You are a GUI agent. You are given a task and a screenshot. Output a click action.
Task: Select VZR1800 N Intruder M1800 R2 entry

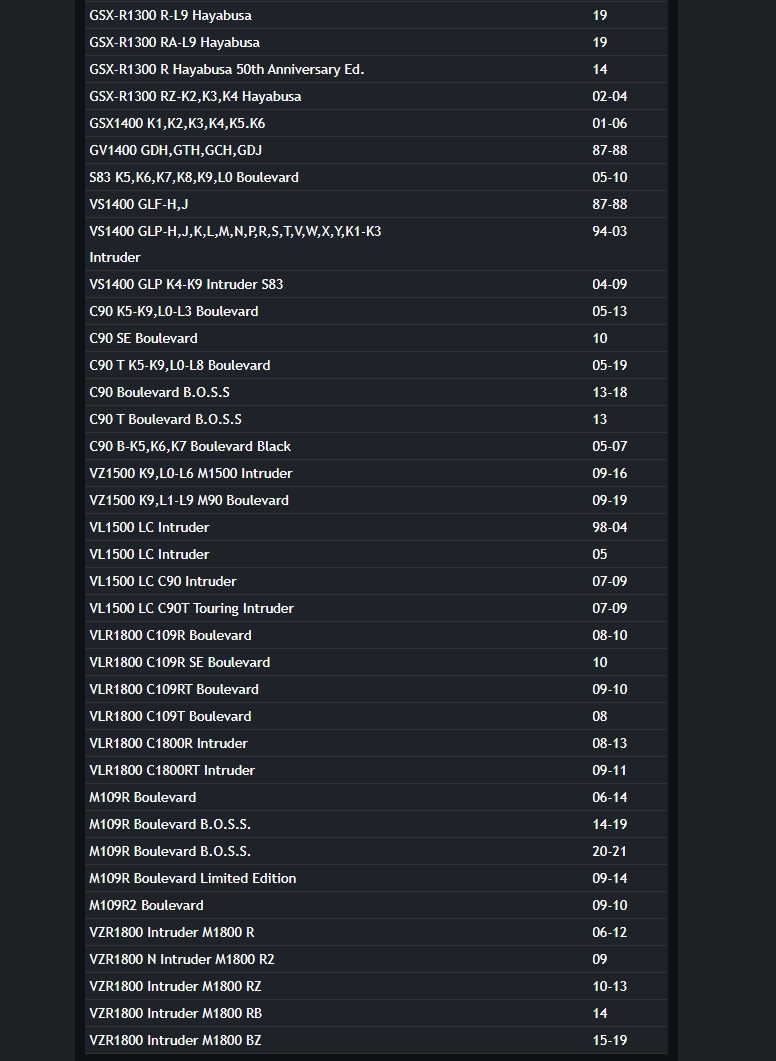coord(182,959)
